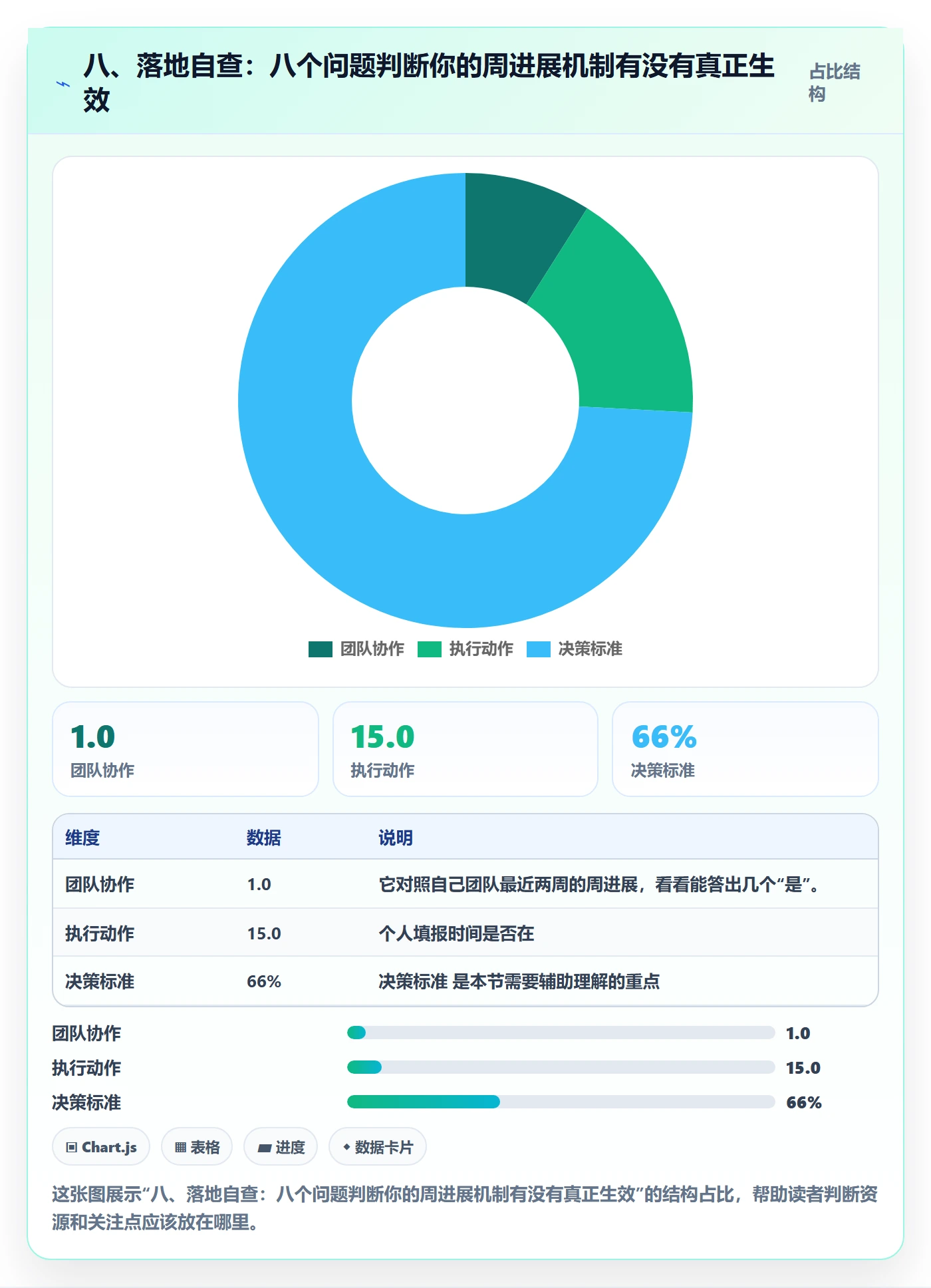Click the 66% value in the table
The image size is (931, 1288).
point(264,981)
